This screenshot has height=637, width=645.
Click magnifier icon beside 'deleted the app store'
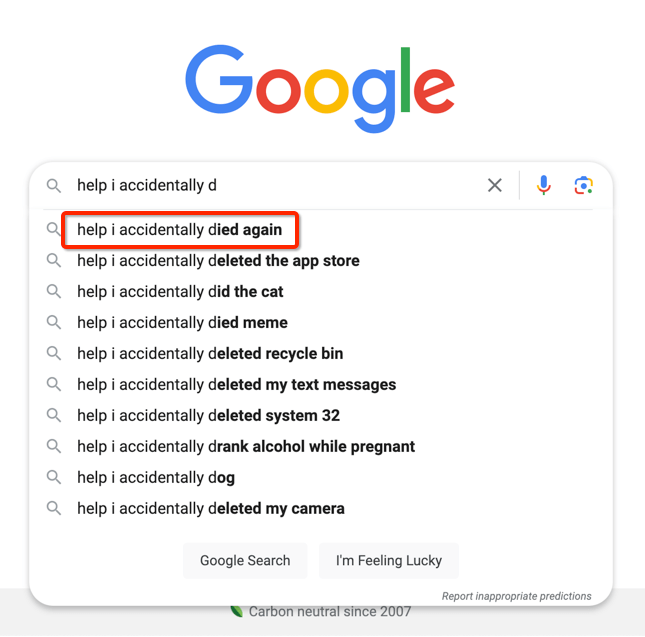pos(53,260)
